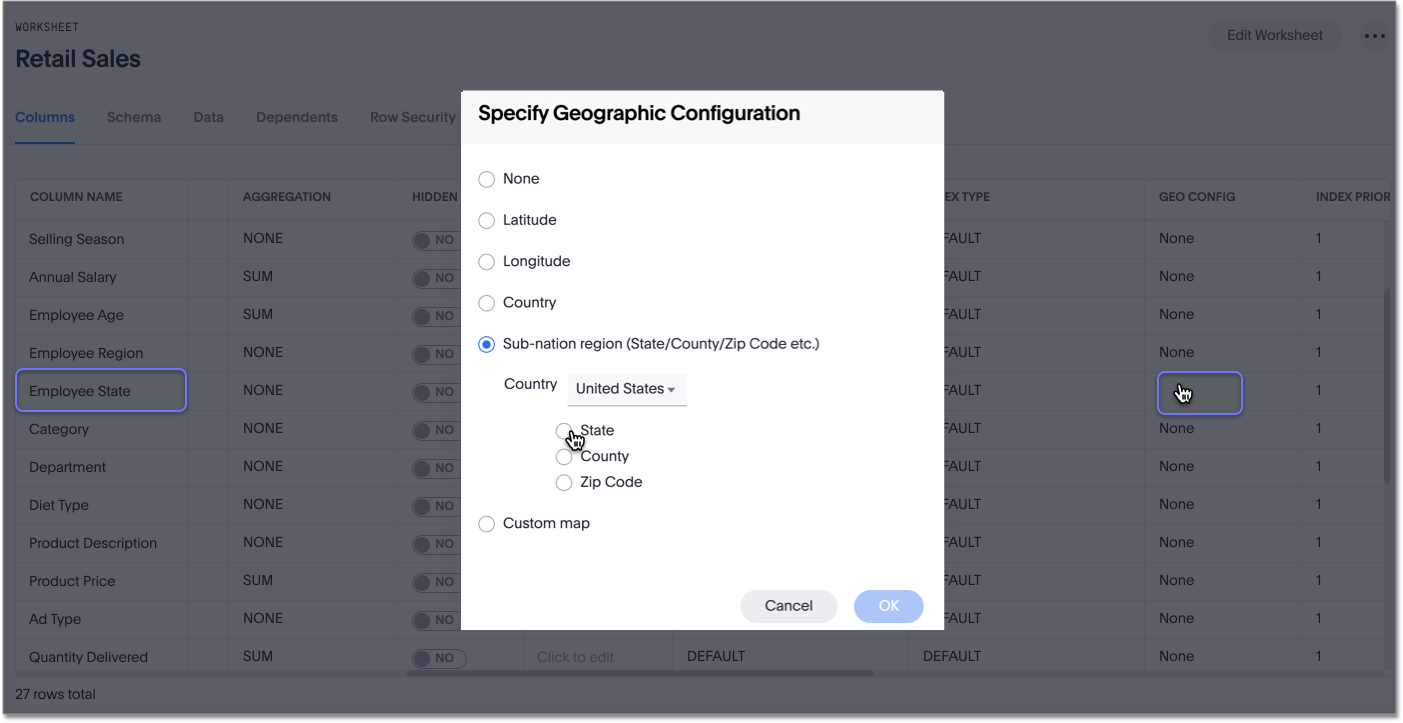This screenshot has width=1403, height=723.
Task: Select the Longitude geographic configuration option
Action: (x=486, y=261)
